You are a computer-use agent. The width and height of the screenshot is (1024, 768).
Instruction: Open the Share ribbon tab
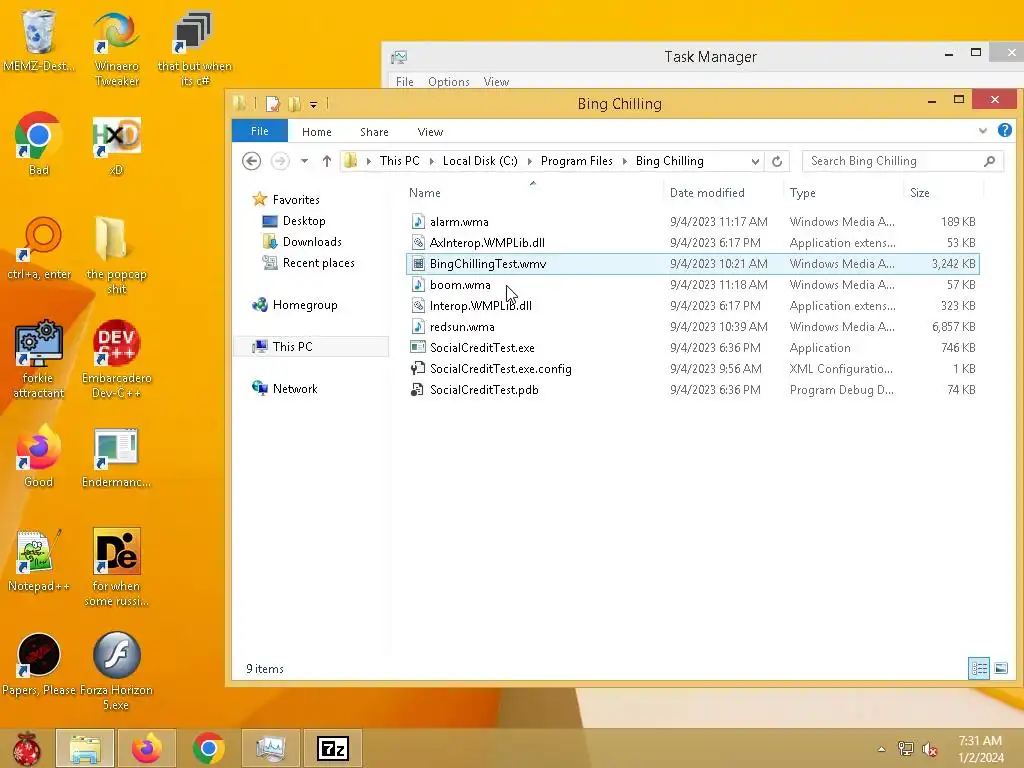[374, 132]
